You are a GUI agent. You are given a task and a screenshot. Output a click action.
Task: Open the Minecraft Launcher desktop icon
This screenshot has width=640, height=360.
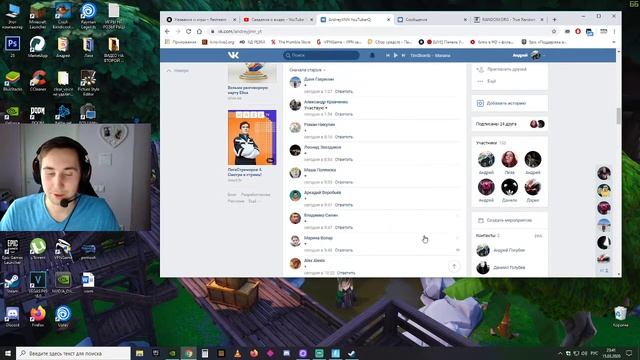tap(38, 16)
